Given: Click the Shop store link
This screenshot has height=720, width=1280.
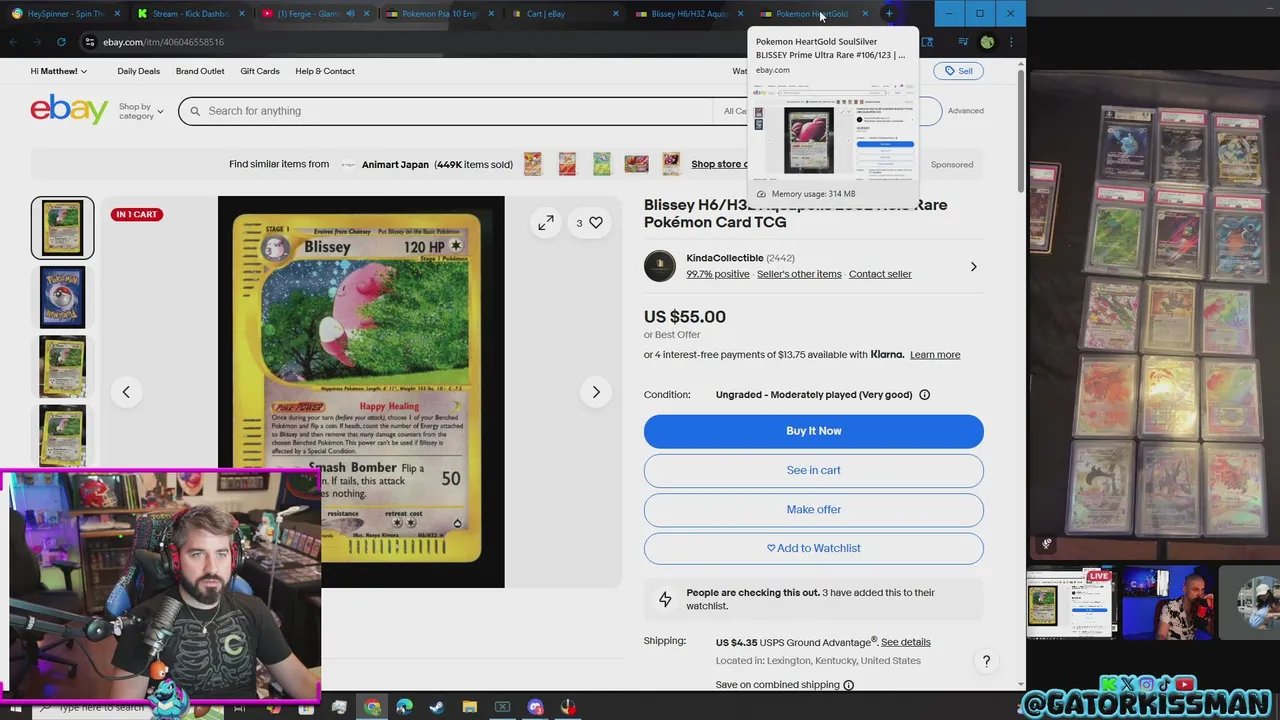Looking at the screenshot, I should pyautogui.click(x=719, y=164).
